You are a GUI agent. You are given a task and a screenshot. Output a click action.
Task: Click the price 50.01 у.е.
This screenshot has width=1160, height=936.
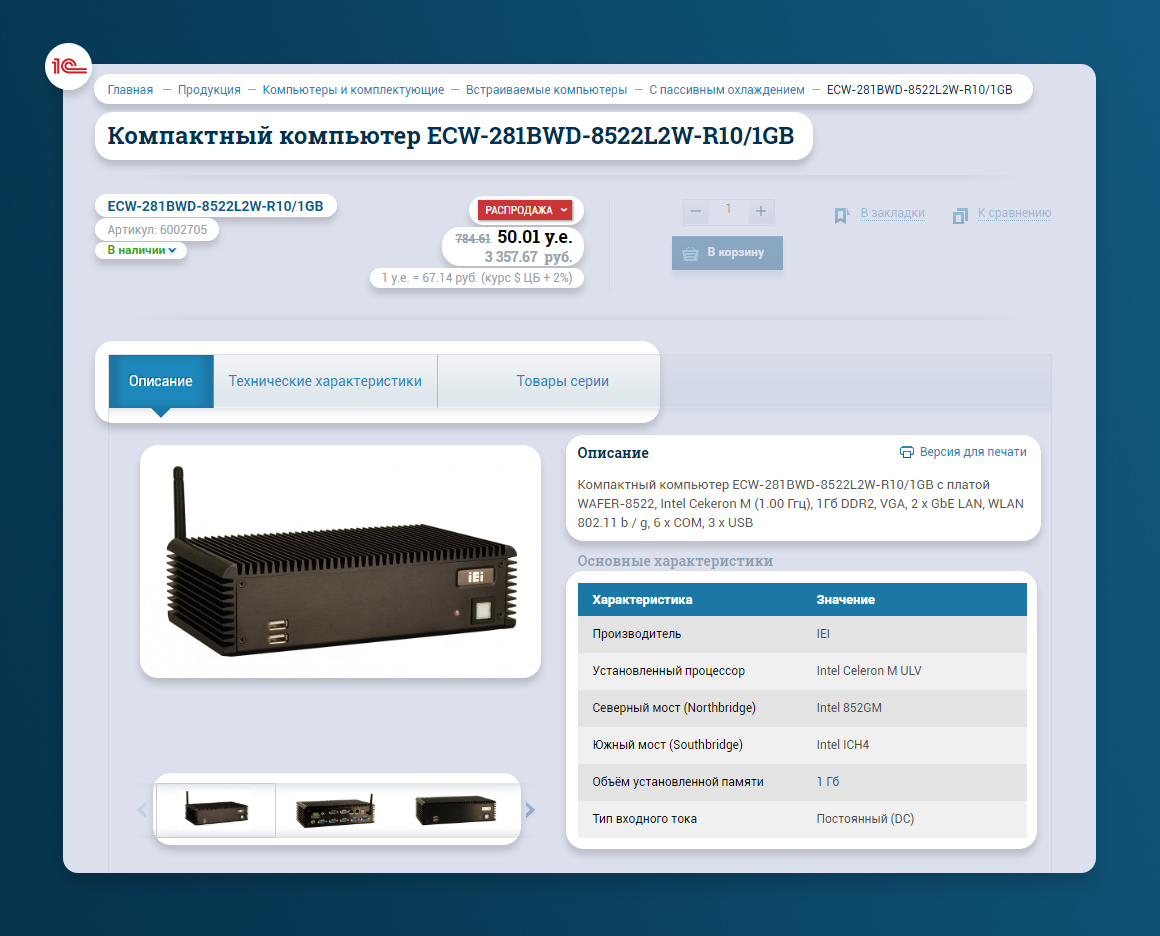click(x=535, y=237)
